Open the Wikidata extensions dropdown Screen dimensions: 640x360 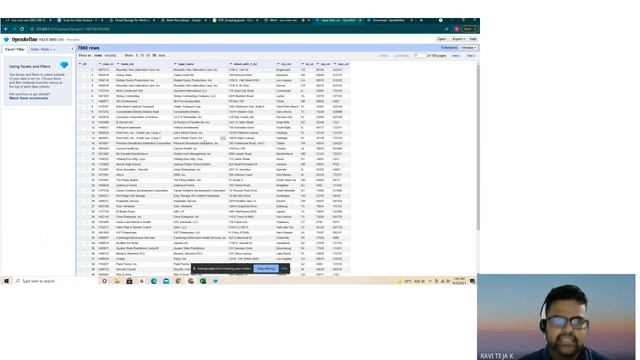[x=468, y=48]
